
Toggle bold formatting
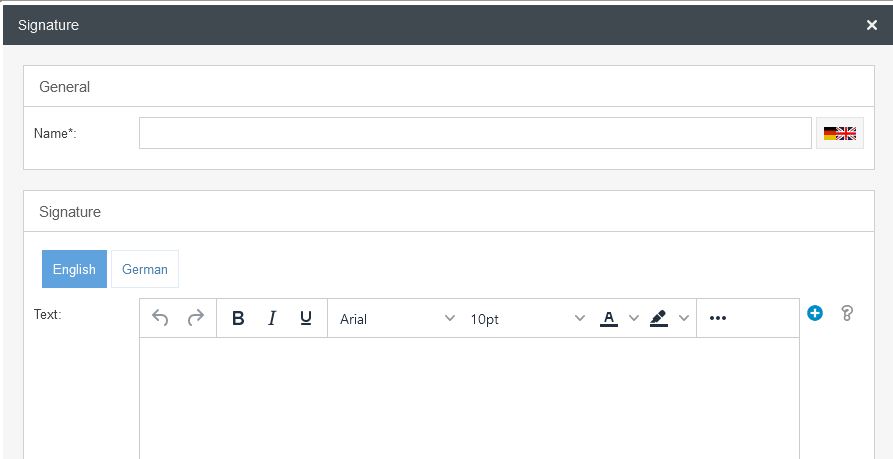point(238,318)
